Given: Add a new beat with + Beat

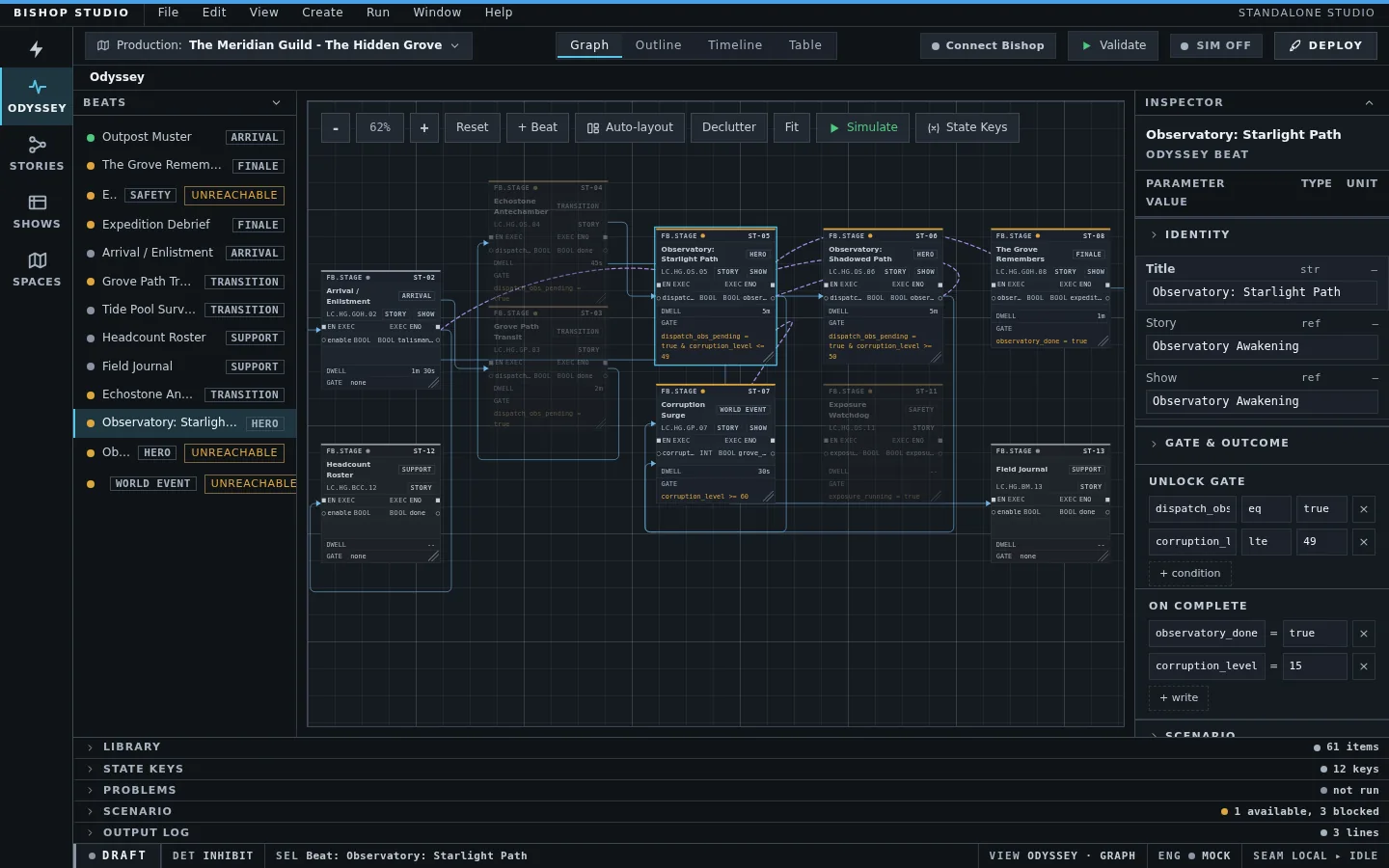Looking at the screenshot, I should 537,127.
